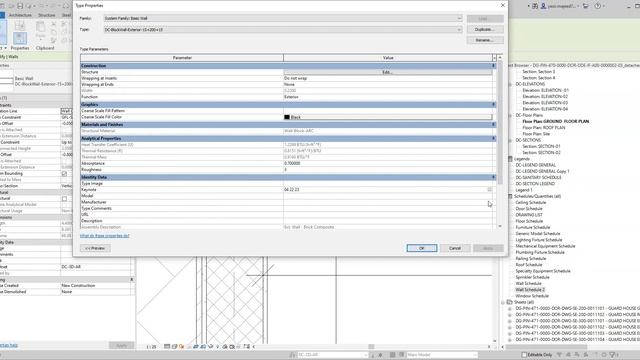The width and height of the screenshot is (640, 360).
Task: Collapse the Materials and Finishes group chevron
Action: (x=493, y=124)
